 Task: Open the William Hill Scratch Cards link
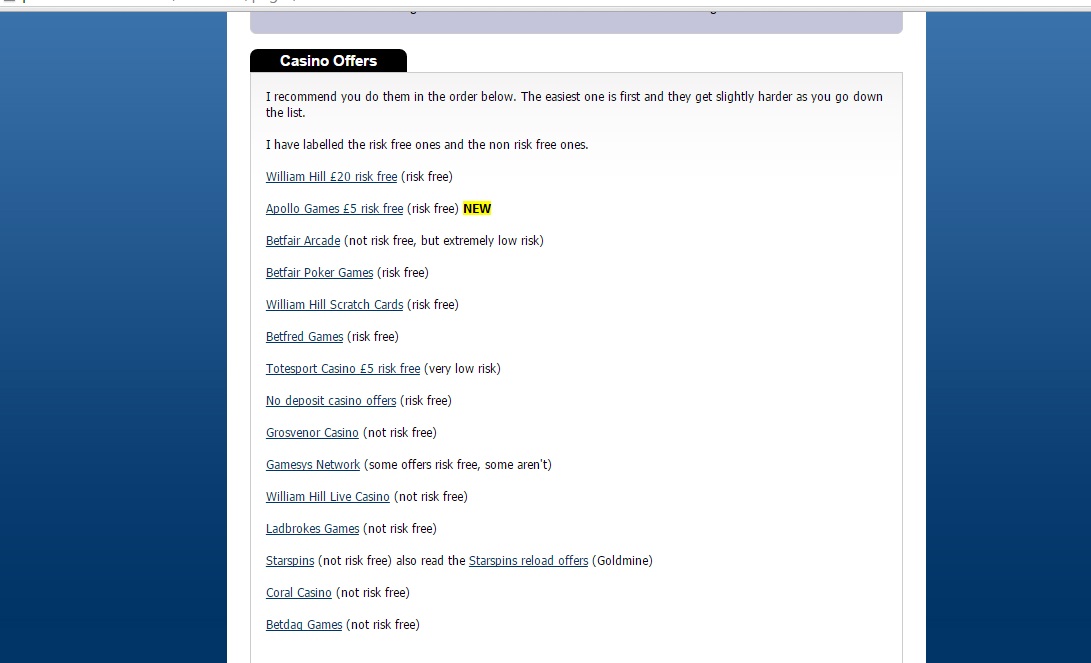coord(334,305)
